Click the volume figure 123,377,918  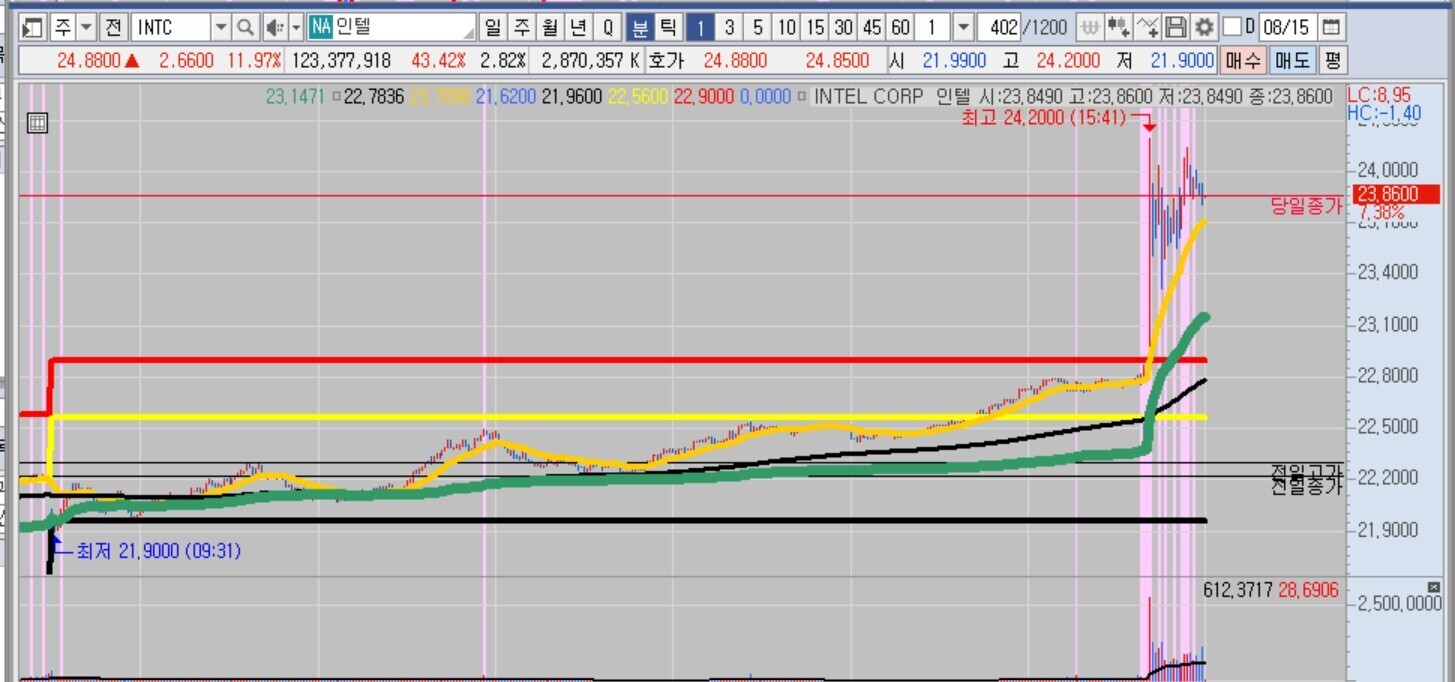coord(341,61)
